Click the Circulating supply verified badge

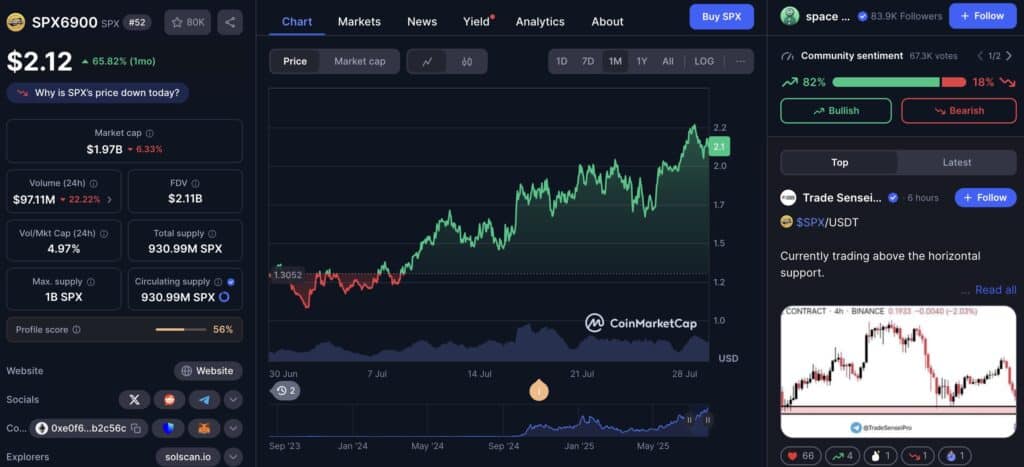click(x=231, y=282)
